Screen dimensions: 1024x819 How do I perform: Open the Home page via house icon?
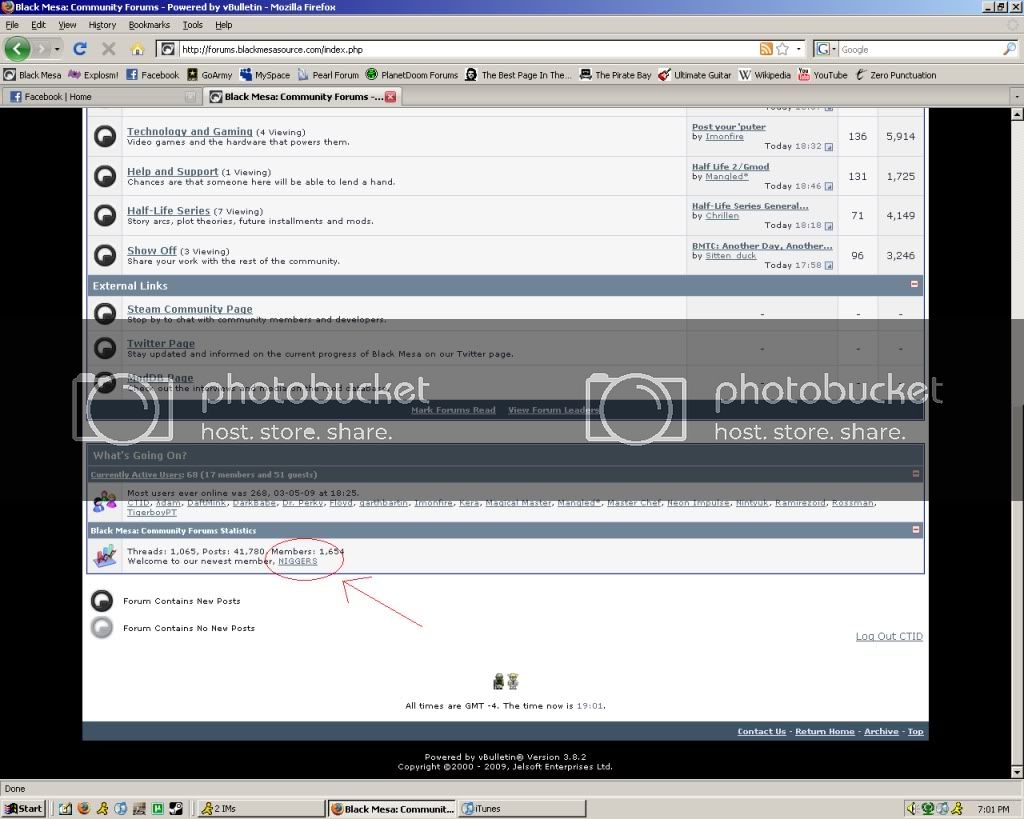point(137,49)
